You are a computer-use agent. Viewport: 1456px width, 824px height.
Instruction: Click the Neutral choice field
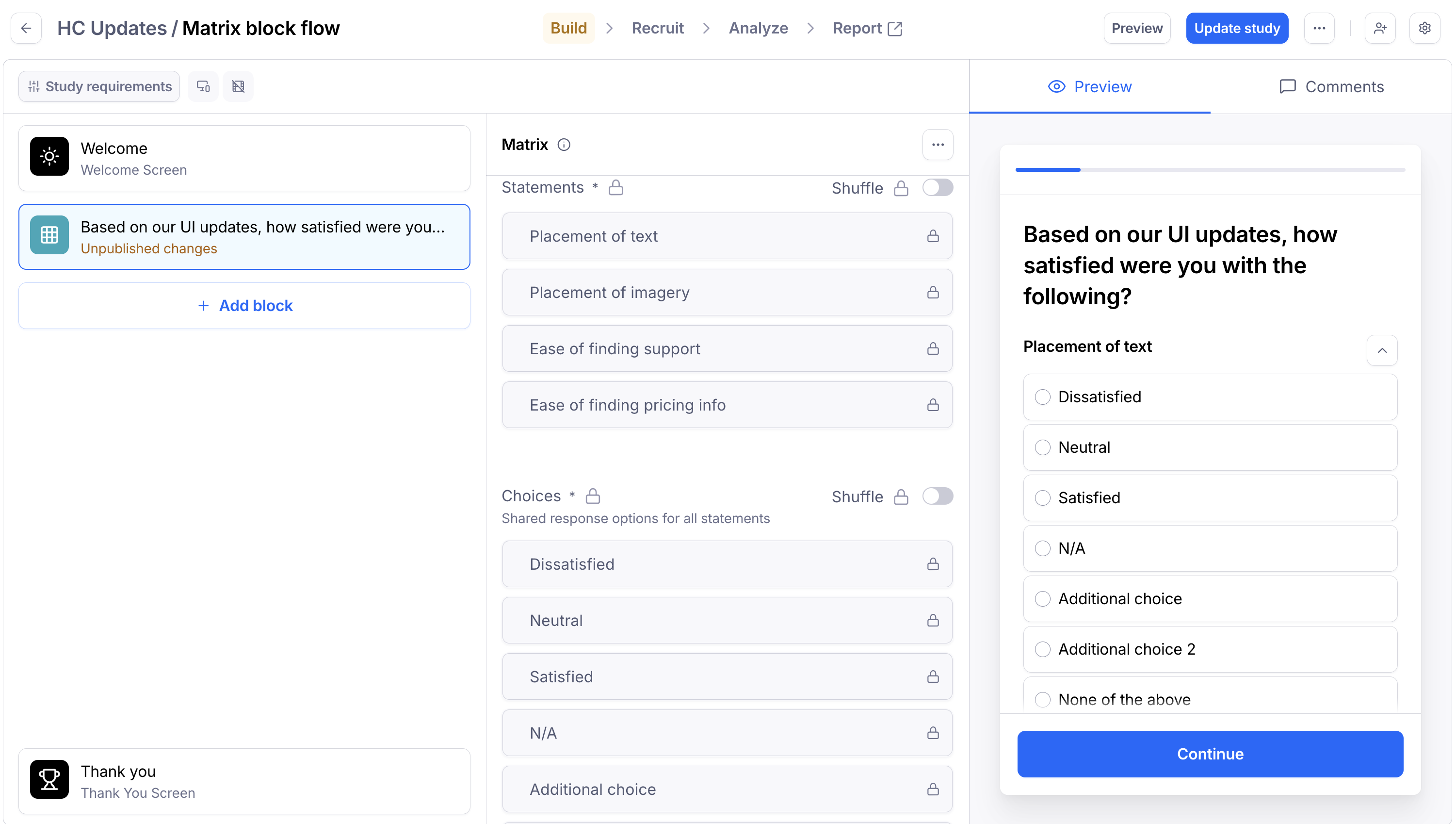click(727, 620)
